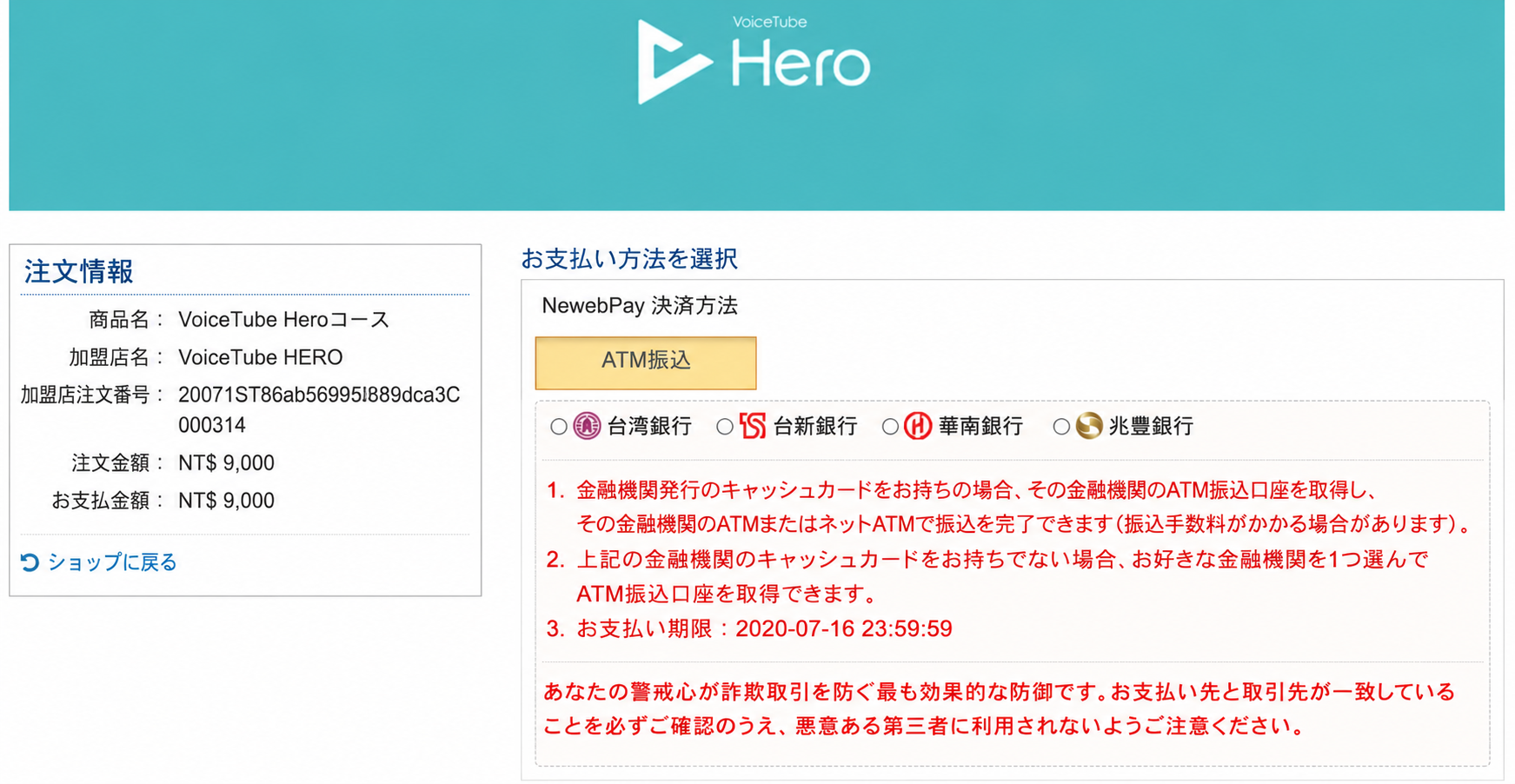Click the 注文情報 heading

tap(79, 272)
